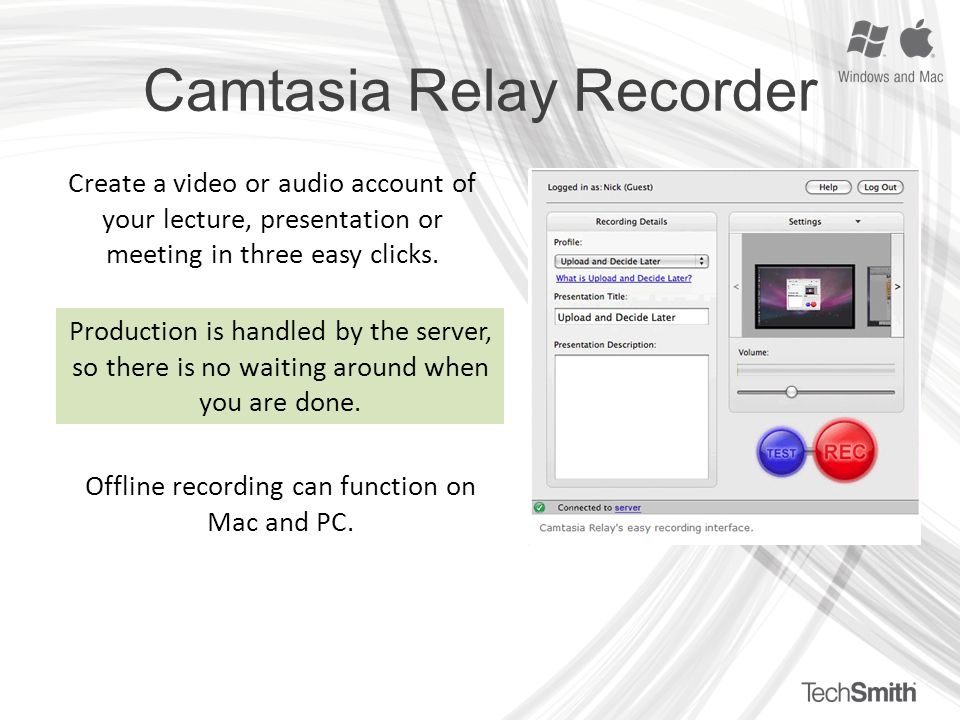
Task: Click inside the Presentation Description text area
Action: coord(631,417)
